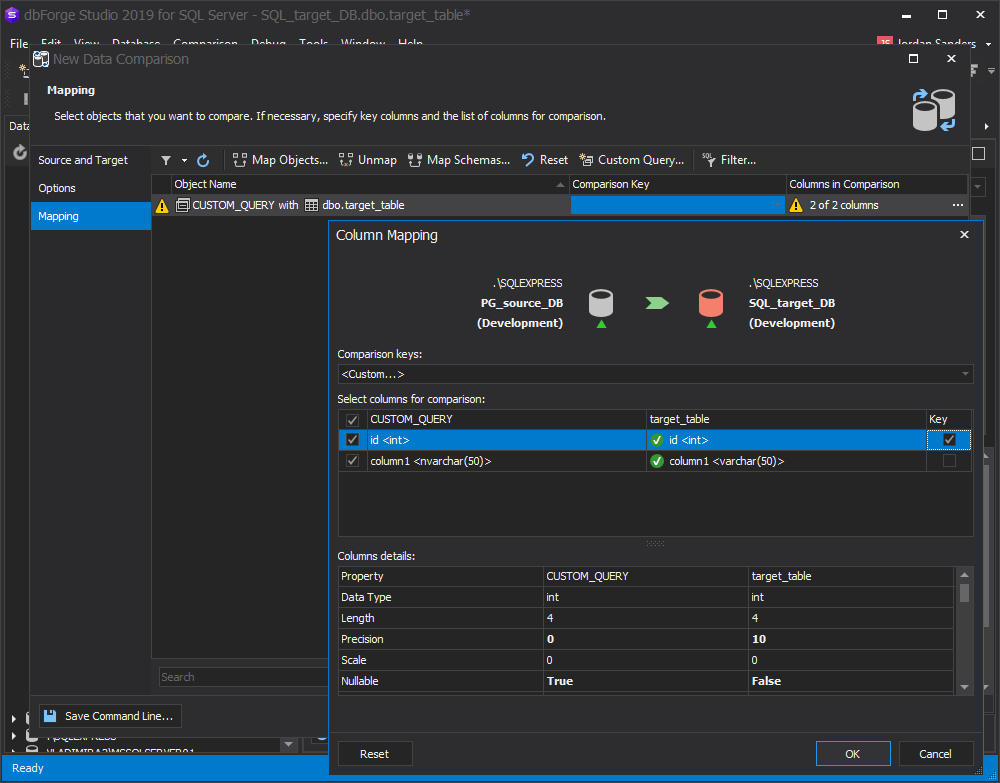The height and width of the screenshot is (783, 1000).
Task: Switch to the Source and Target page
Action: tap(91, 160)
